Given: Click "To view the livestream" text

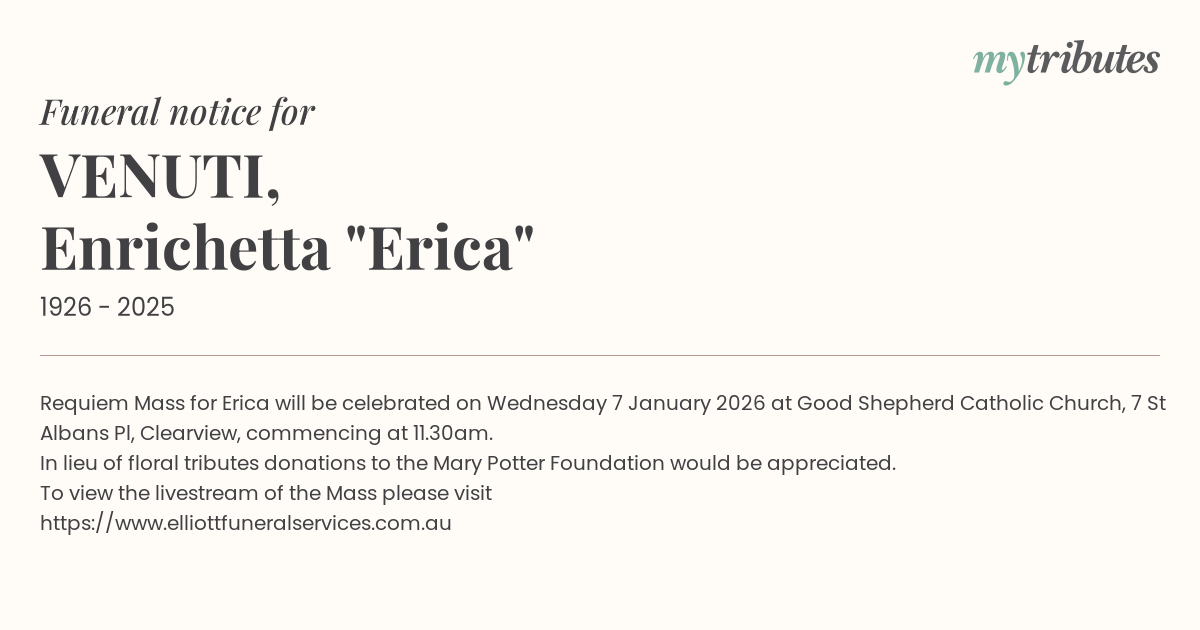Looking at the screenshot, I should tap(149, 493).
